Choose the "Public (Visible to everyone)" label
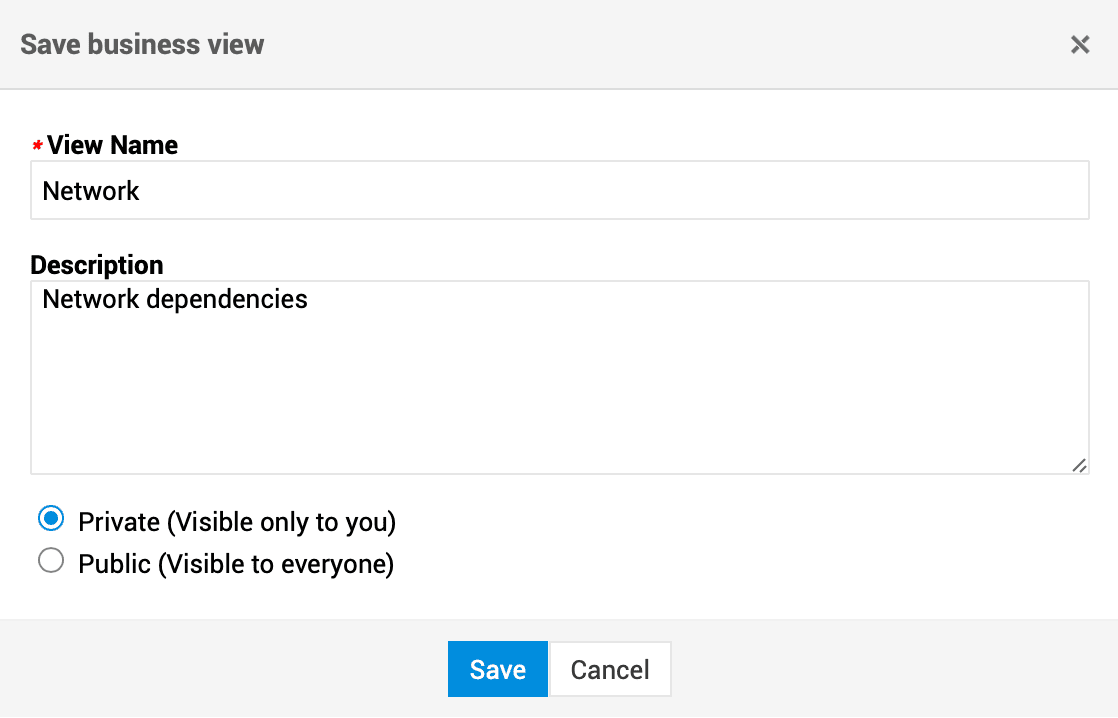The image size is (1118, 718). click(x=236, y=564)
